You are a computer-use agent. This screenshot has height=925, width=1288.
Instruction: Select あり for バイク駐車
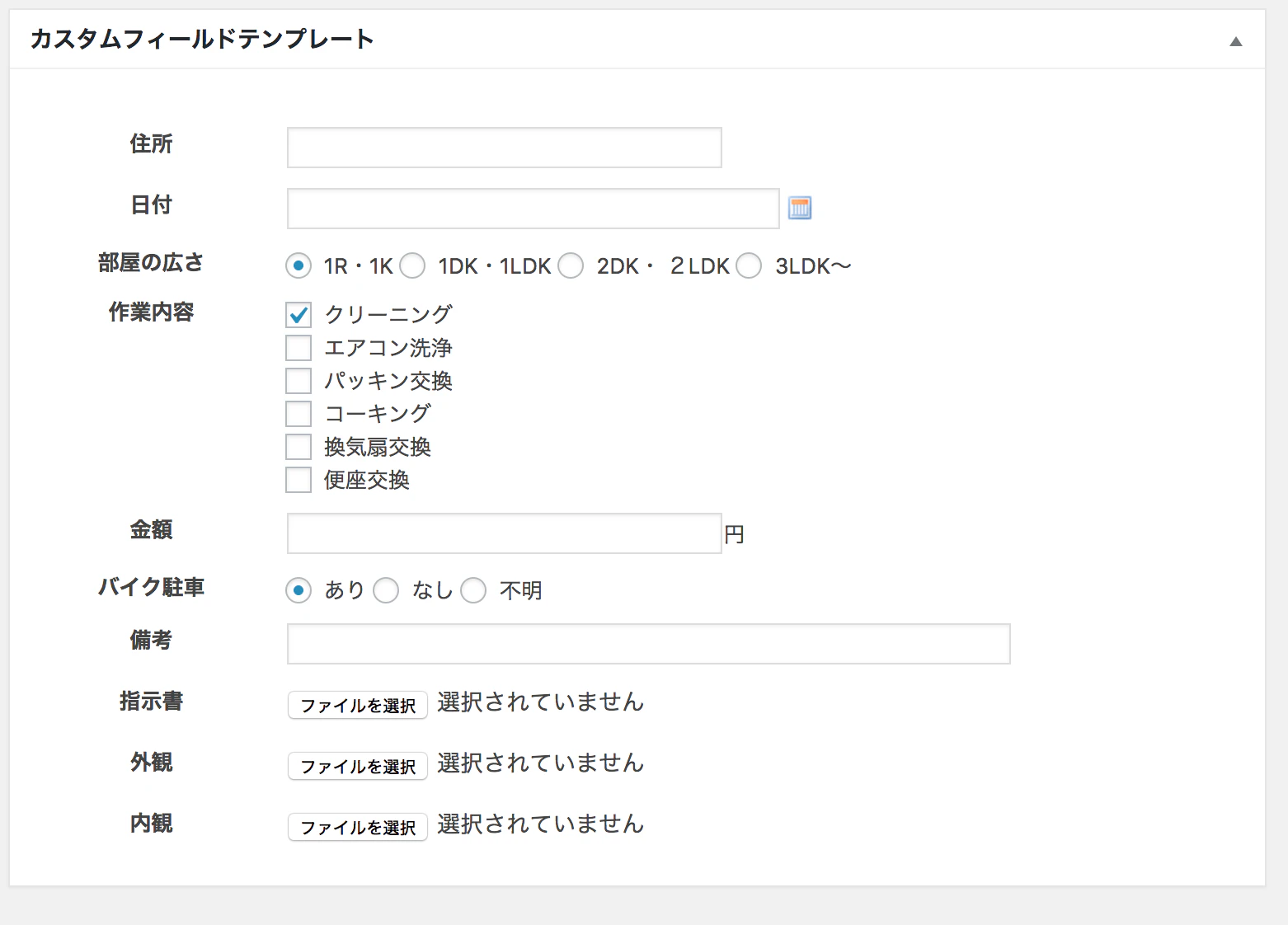(x=298, y=590)
